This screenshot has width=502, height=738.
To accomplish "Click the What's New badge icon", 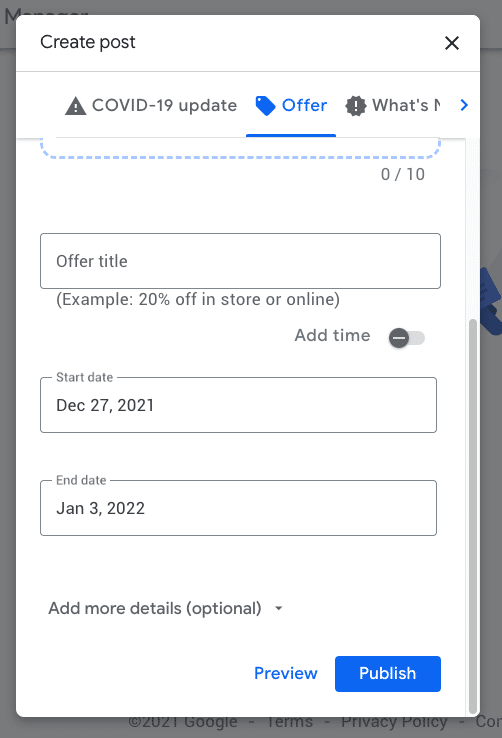I will [x=356, y=105].
